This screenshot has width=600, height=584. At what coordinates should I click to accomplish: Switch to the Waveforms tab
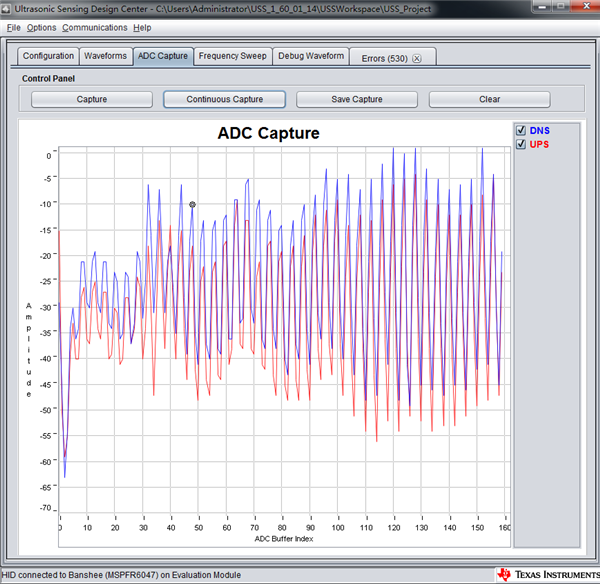(105, 56)
